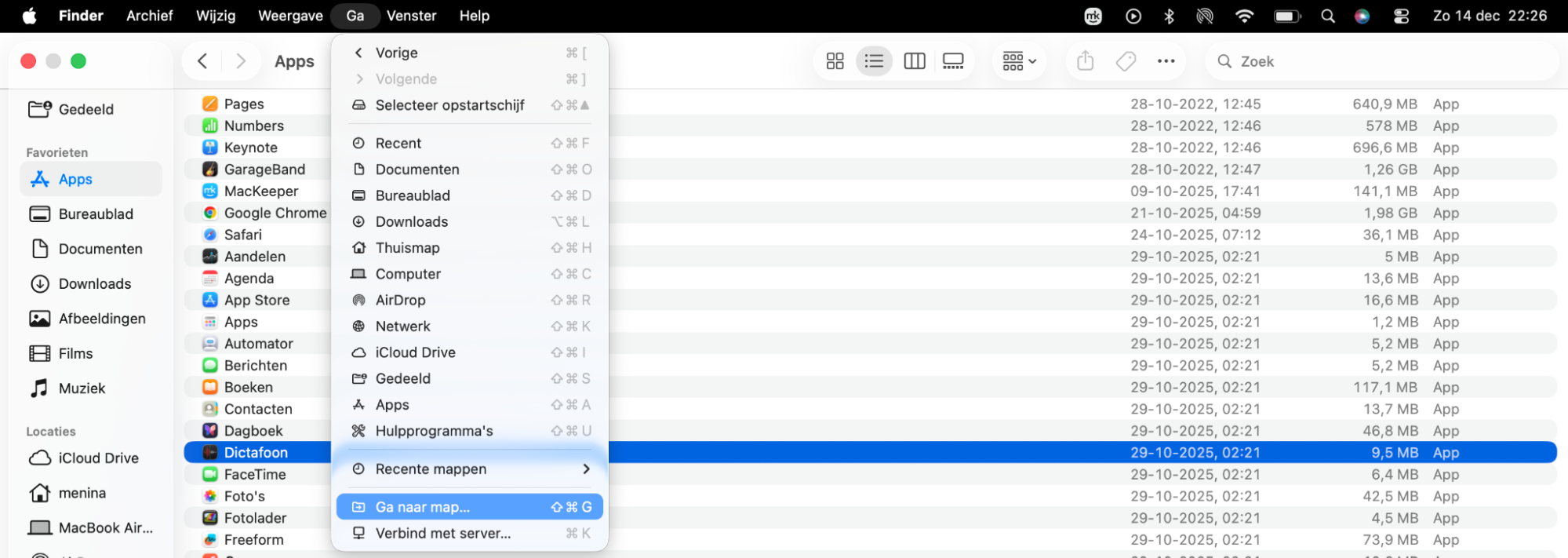
Task: Open Control Center in menu bar
Action: pyautogui.click(x=1401, y=16)
